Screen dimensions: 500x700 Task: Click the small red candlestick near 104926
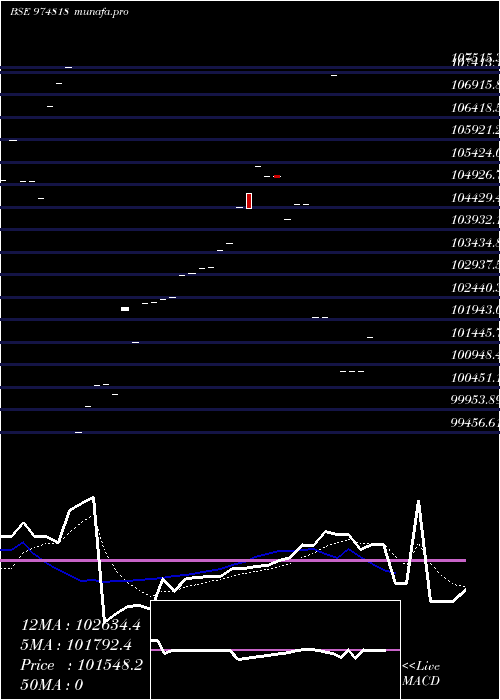pos(277,176)
